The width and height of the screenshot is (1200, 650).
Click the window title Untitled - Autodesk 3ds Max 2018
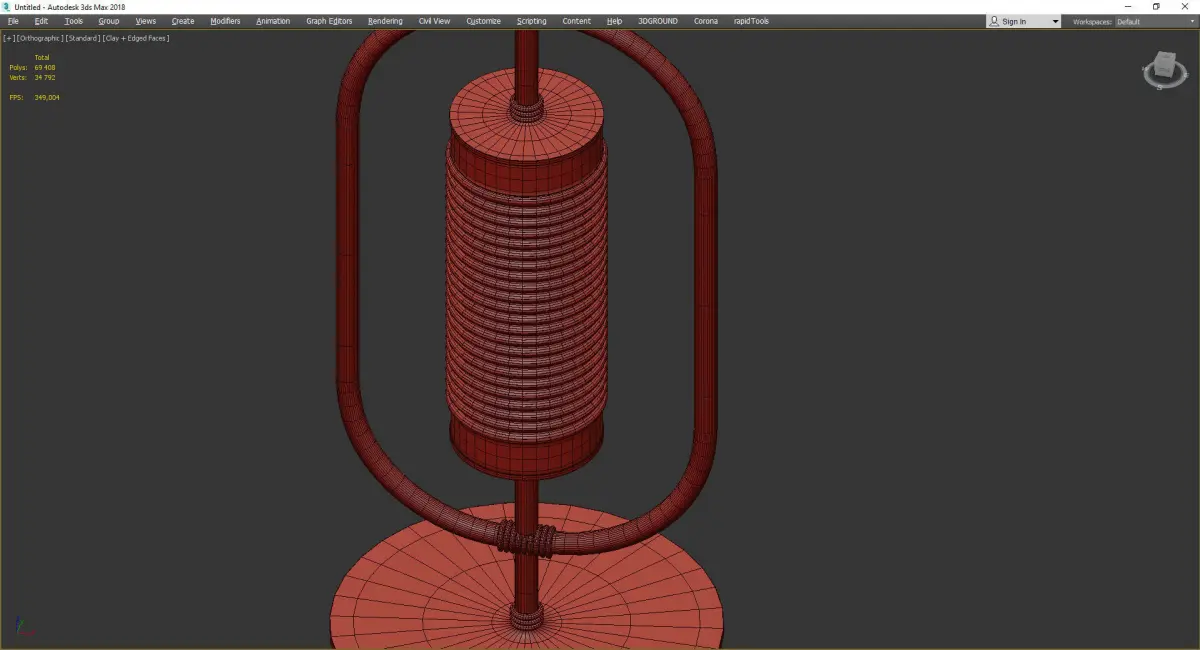coord(70,7)
